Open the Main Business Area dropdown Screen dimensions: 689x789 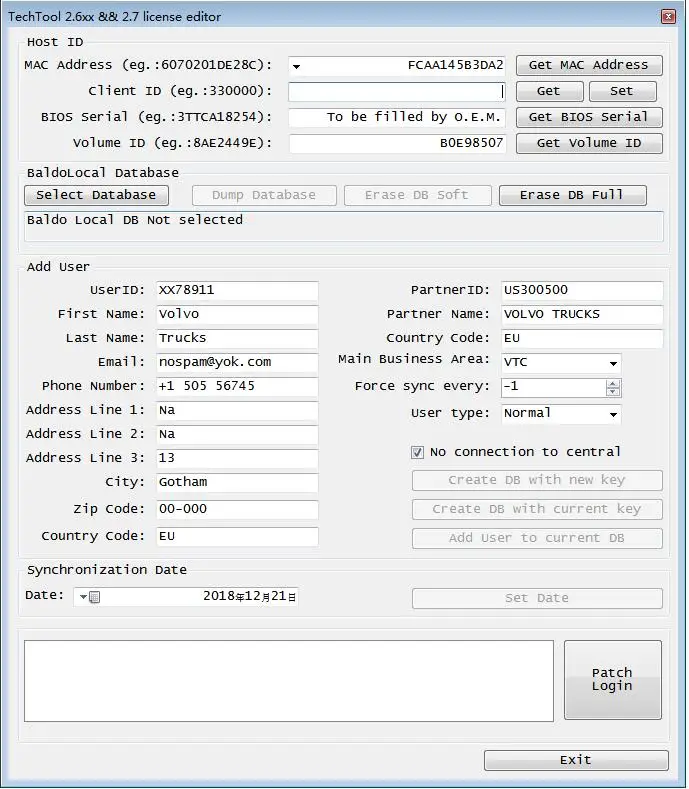pos(561,363)
